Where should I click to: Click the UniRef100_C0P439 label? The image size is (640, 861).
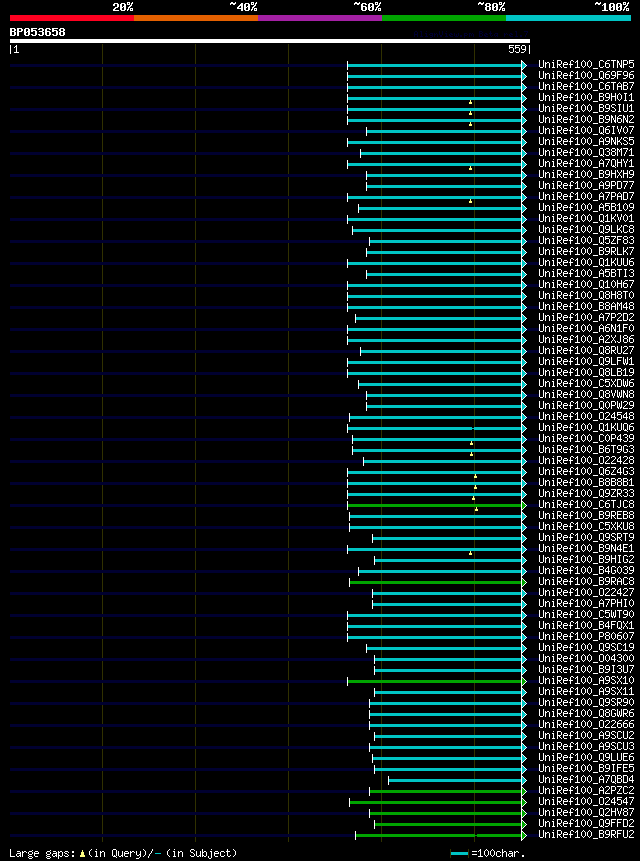(586, 438)
